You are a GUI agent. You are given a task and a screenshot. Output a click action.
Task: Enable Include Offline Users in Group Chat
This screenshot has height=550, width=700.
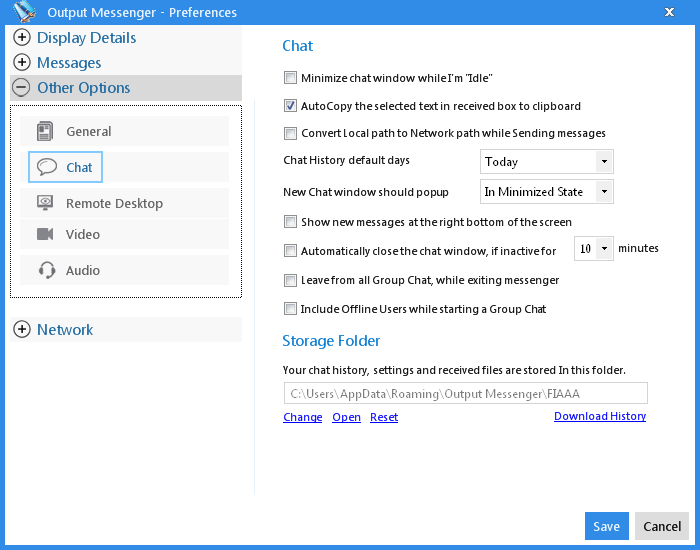pyautogui.click(x=290, y=309)
